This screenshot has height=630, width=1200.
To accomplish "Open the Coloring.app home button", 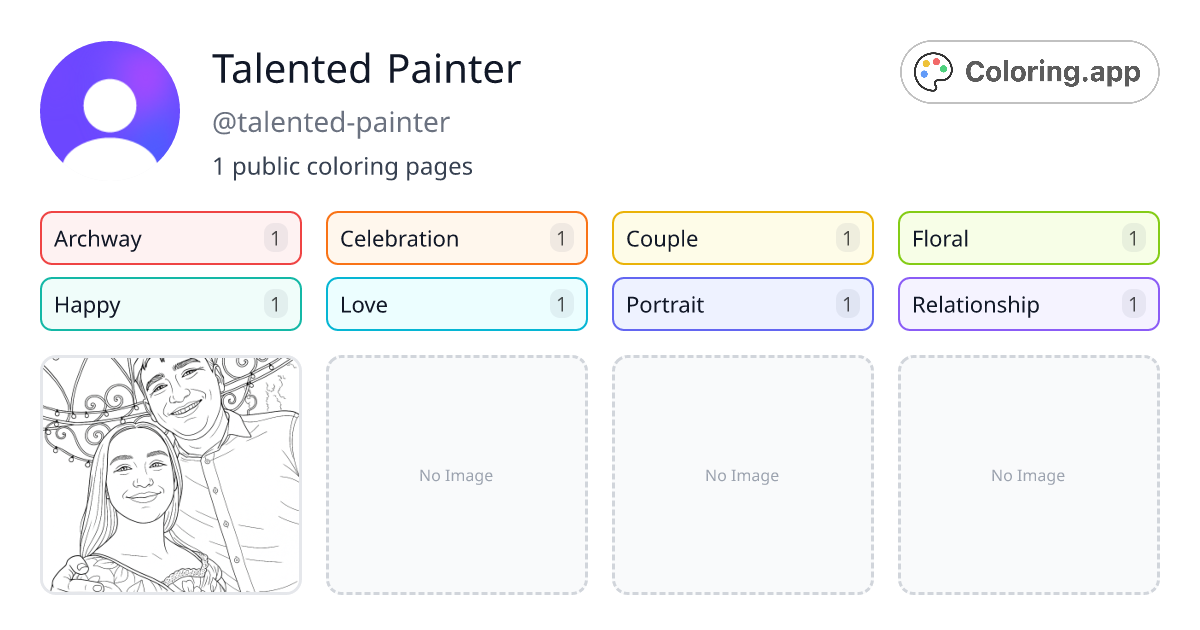I will [1029, 72].
